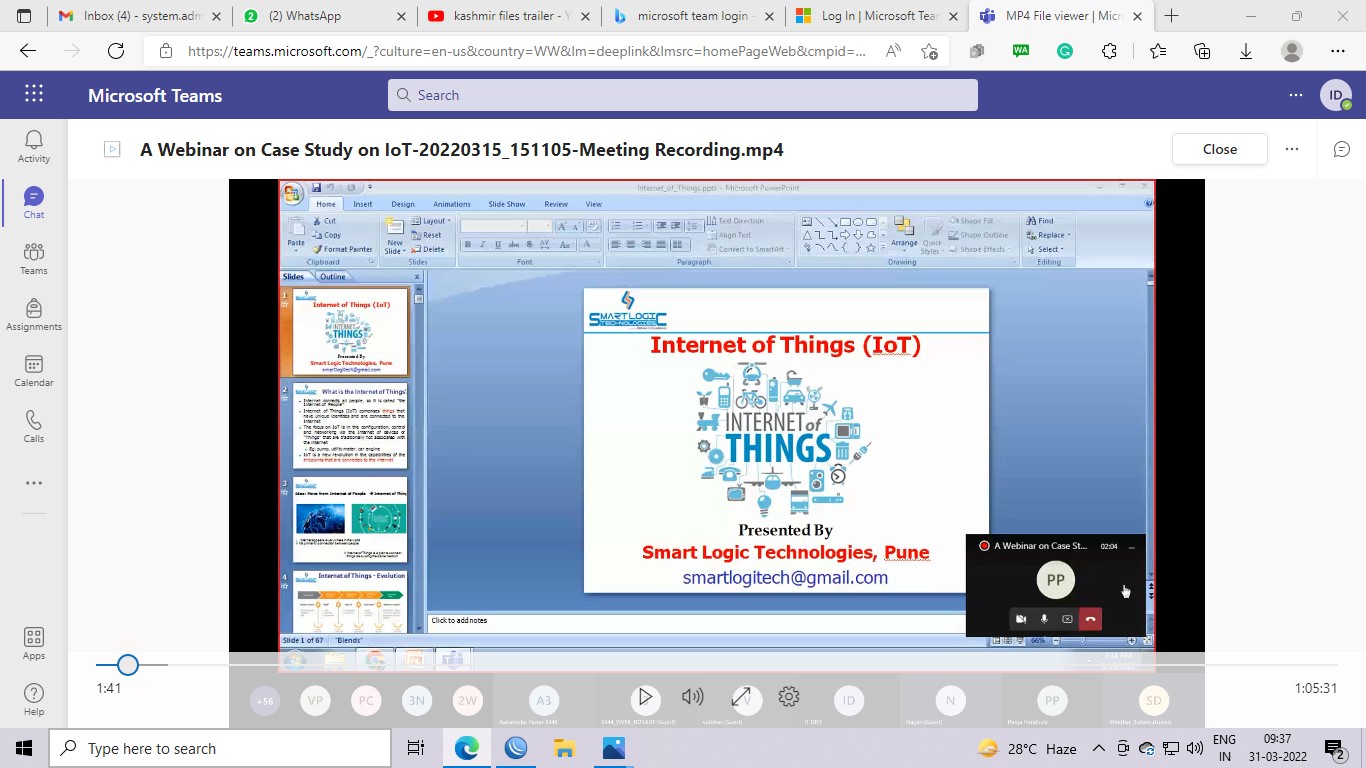This screenshot has height=768, width=1366.
Task: Open Calendar in Teams sidebar
Action: pyautogui.click(x=34, y=370)
